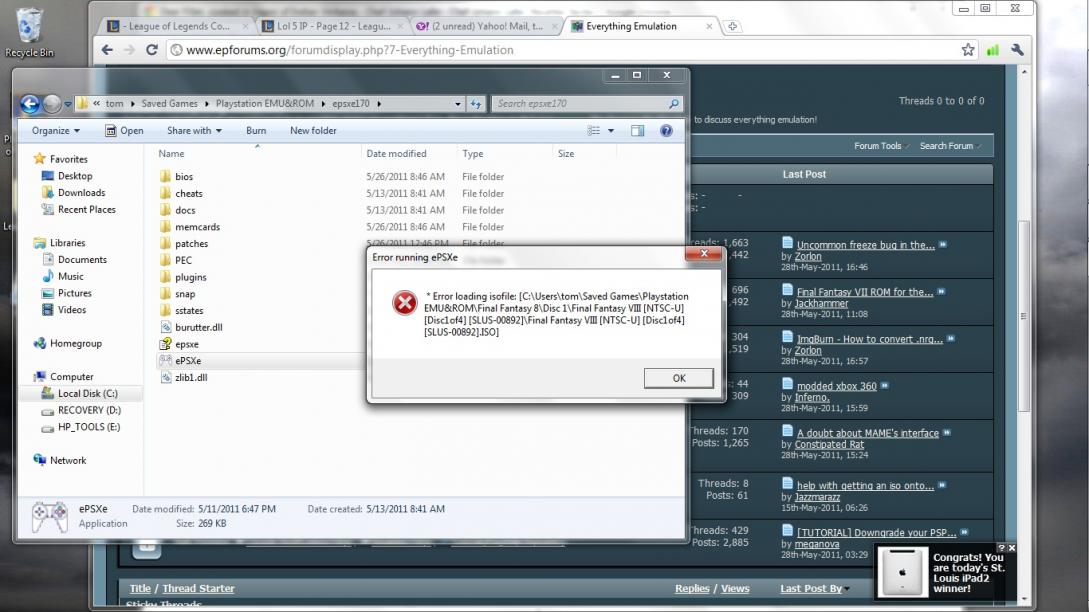1089x612 pixels.
Task: Close the iPad2 winner ad popup
Action: [1012, 548]
